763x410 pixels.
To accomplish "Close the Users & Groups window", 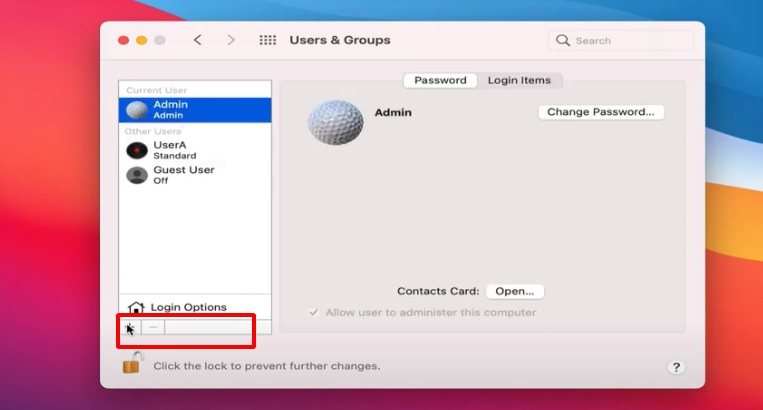I will click(124, 40).
